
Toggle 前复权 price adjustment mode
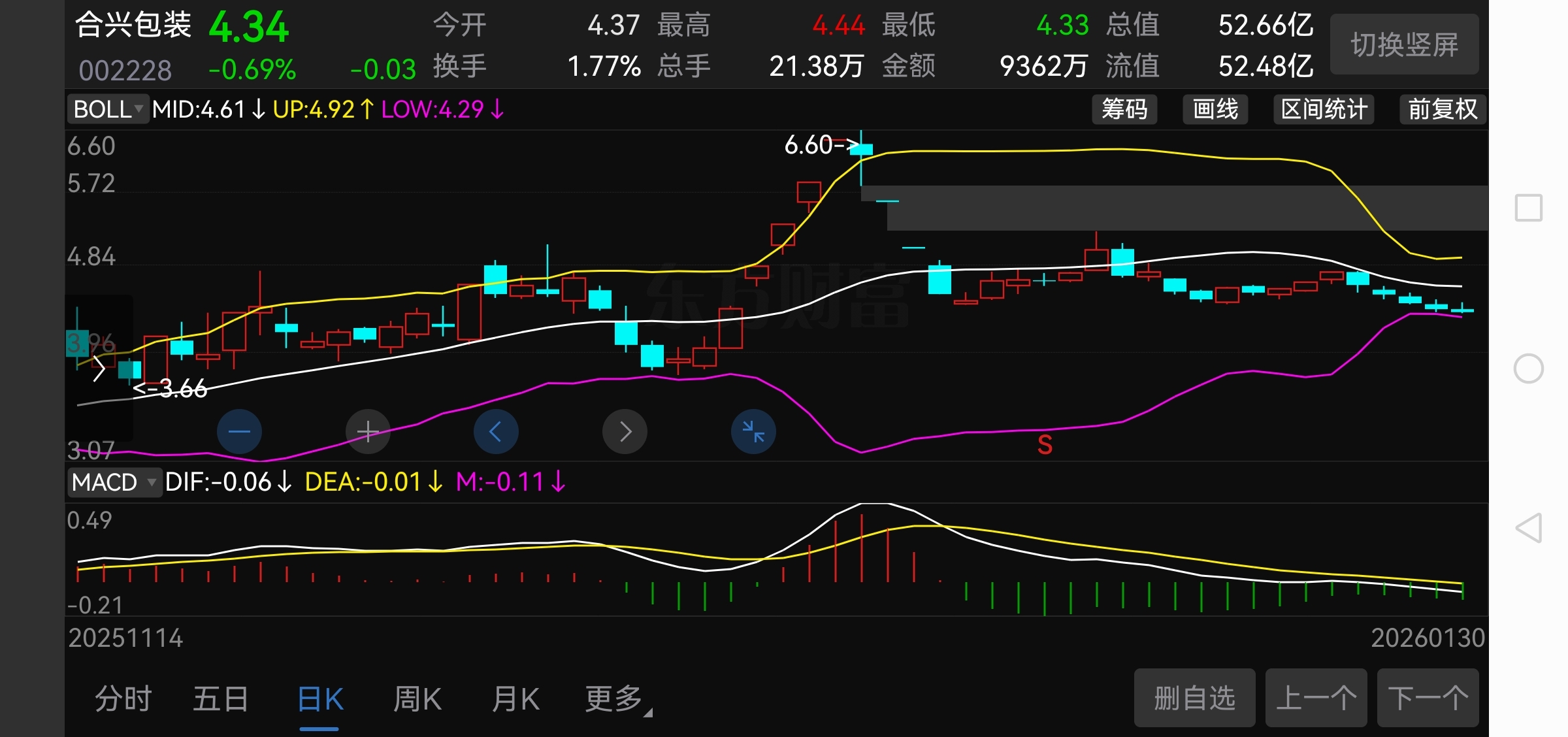point(1442,109)
